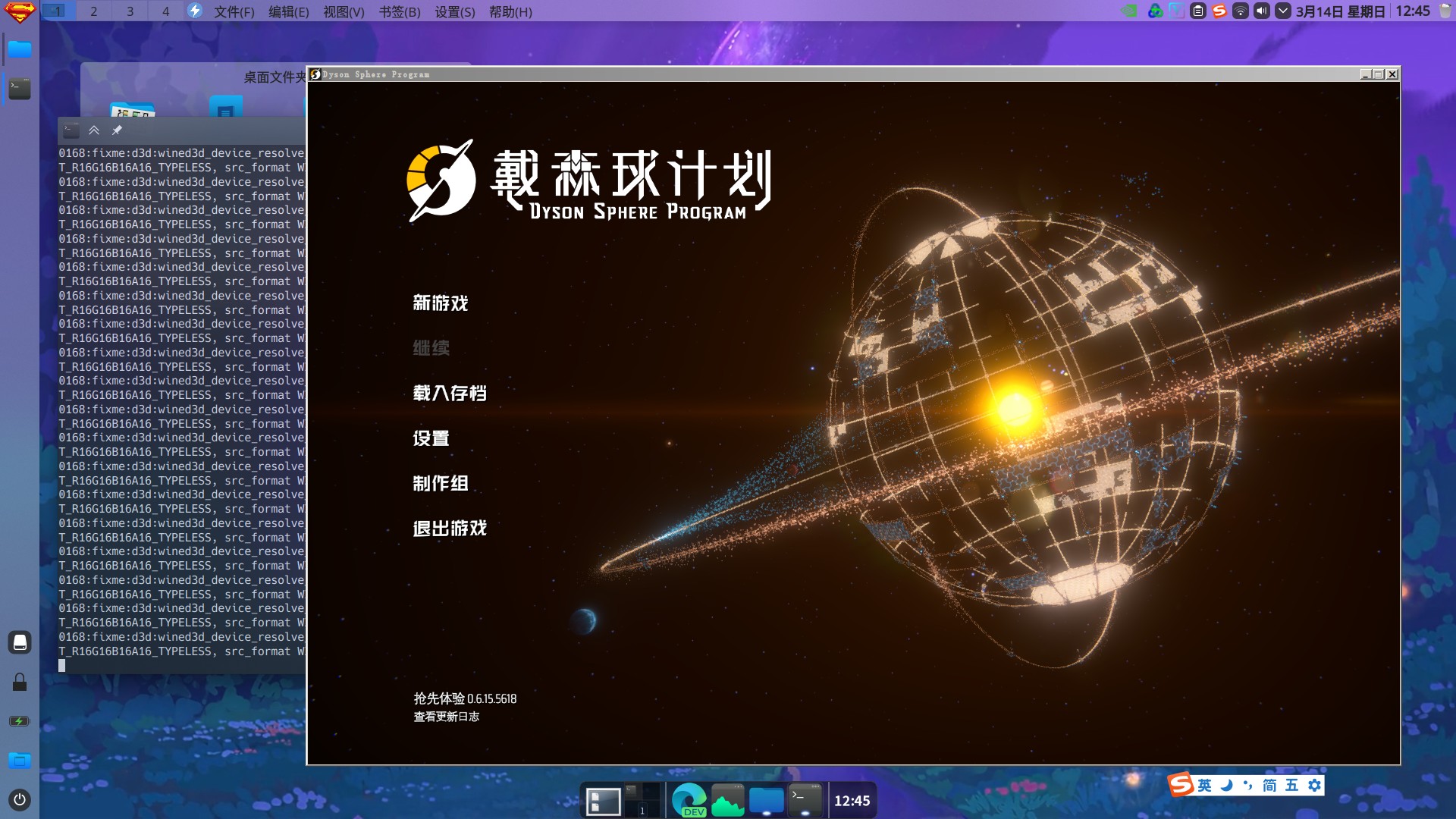
Task: Click the removable drive icon in left sidebar
Action: [x=20, y=642]
